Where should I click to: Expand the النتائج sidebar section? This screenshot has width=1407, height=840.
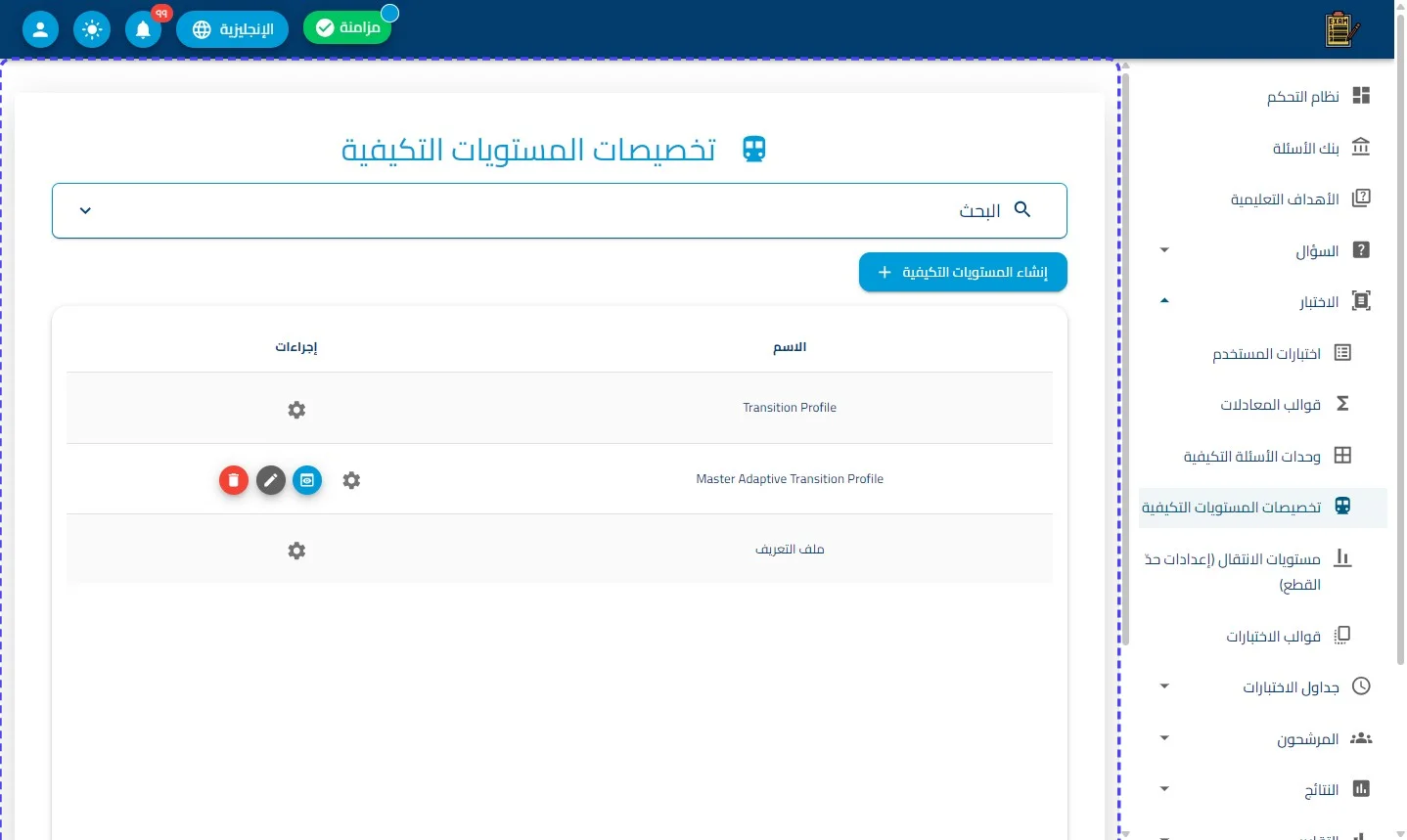point(1262,789)
